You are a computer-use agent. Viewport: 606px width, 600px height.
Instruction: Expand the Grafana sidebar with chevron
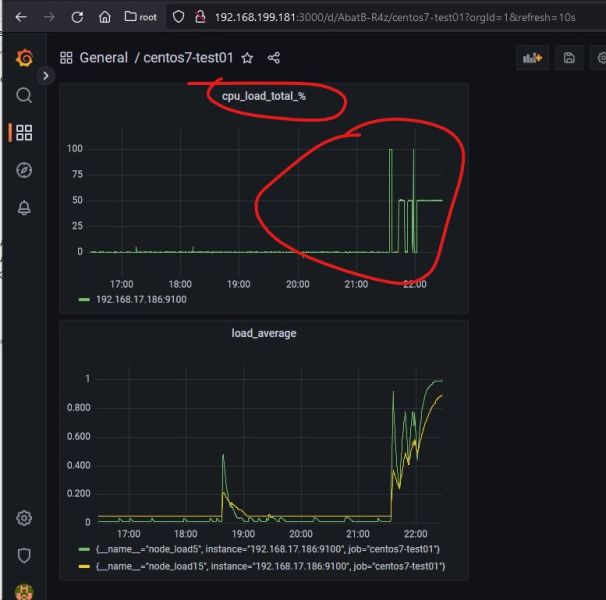click(x=46, y=76)
